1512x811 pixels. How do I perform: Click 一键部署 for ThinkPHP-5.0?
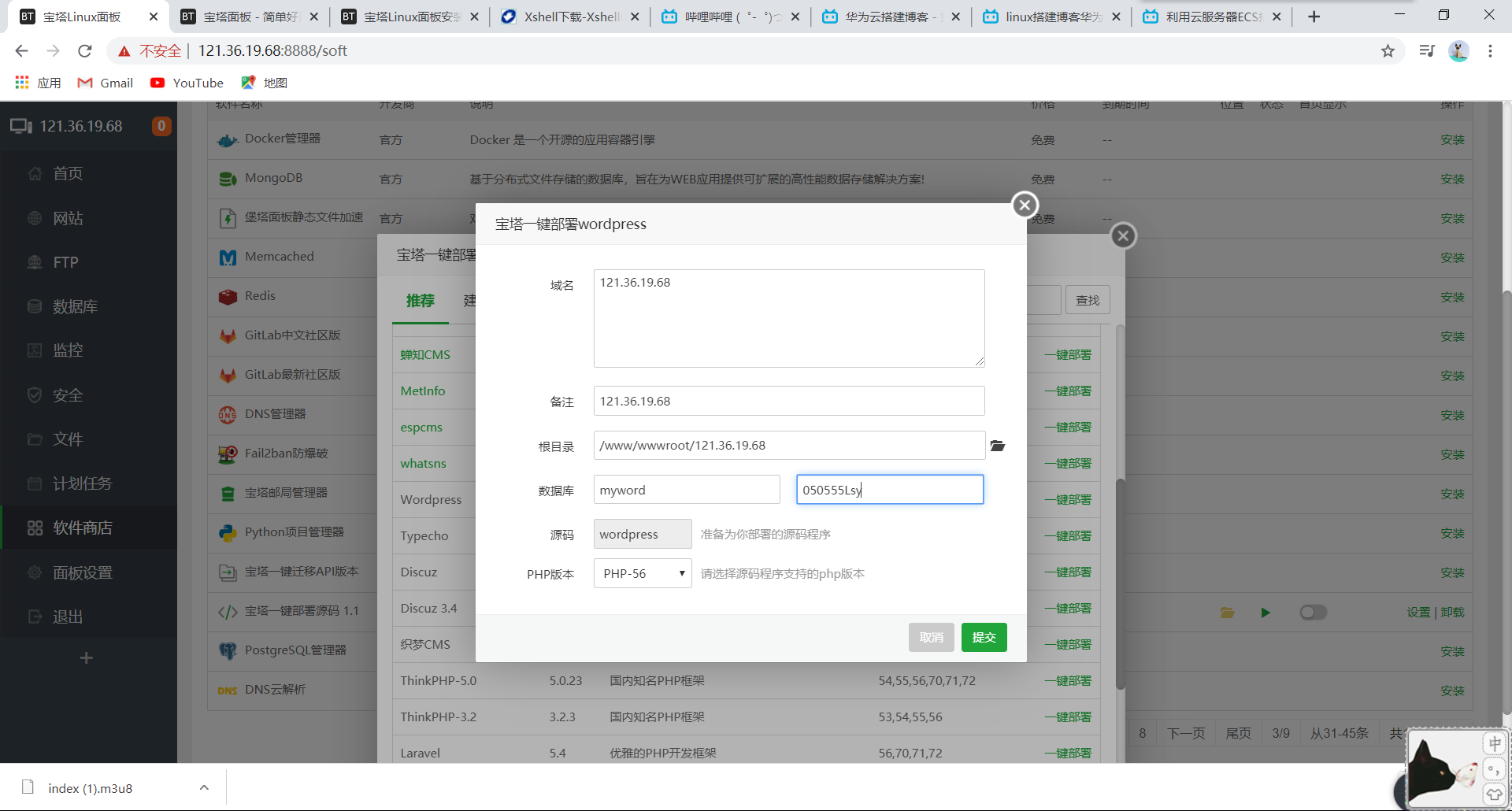[x=1068, y=680]
